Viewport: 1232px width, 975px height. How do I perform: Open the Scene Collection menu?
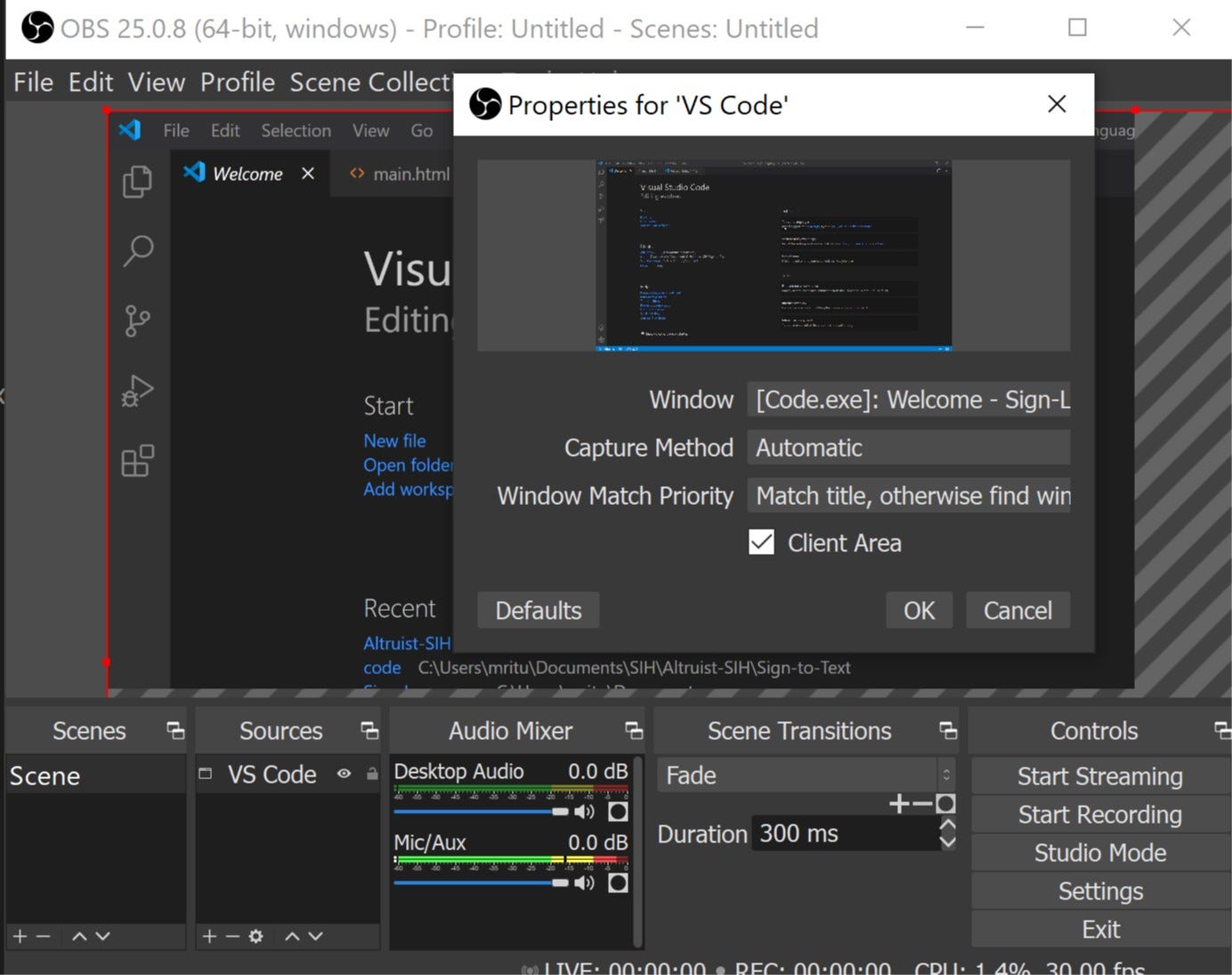pyautogui.click(x=371, y=82)
